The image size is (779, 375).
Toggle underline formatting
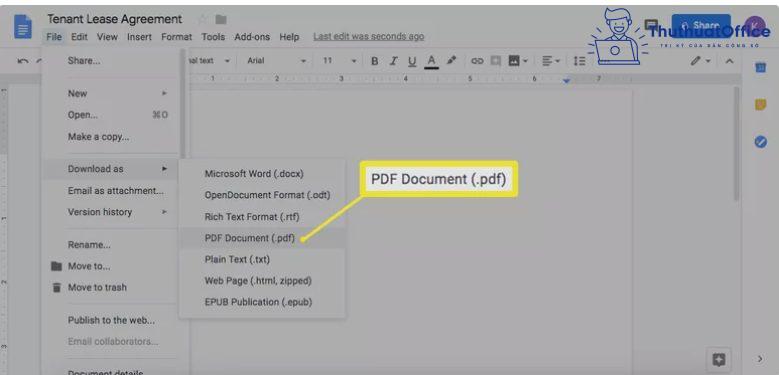pos(412,61)
